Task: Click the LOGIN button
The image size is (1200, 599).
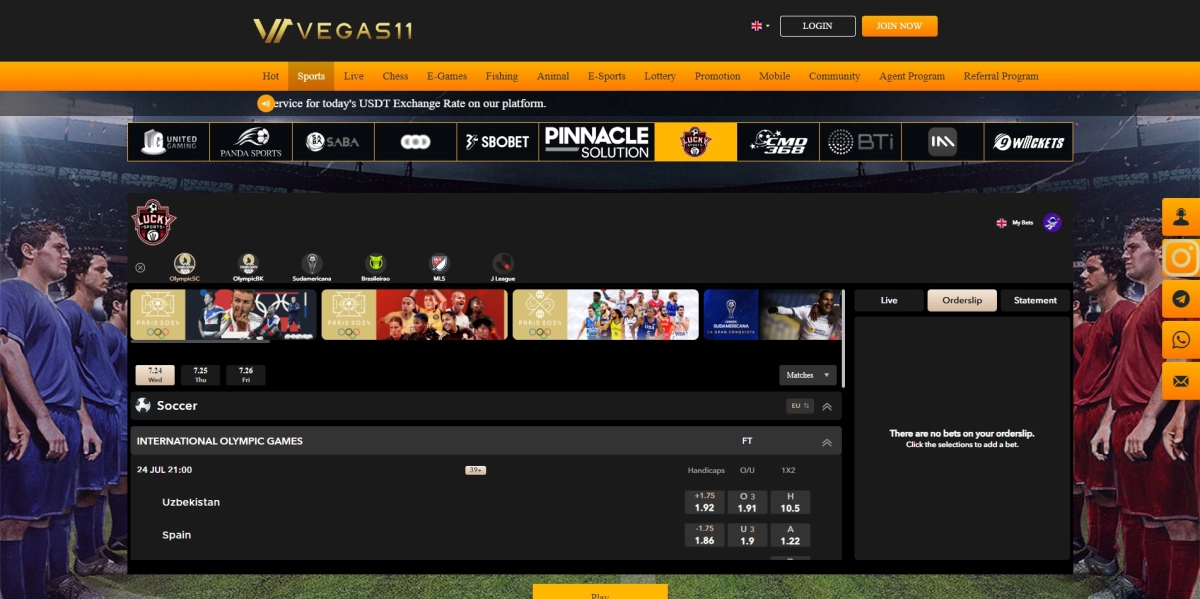Action: click(x=817, y=26)
